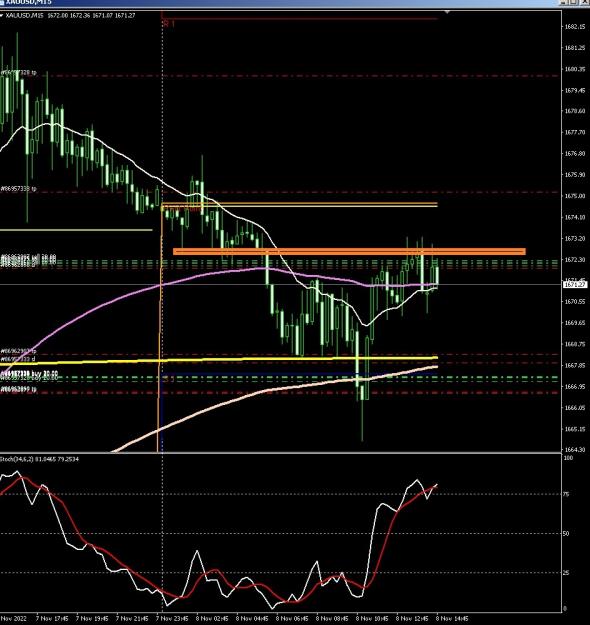Select the yellow trendline on the chart

coord(219,360)
